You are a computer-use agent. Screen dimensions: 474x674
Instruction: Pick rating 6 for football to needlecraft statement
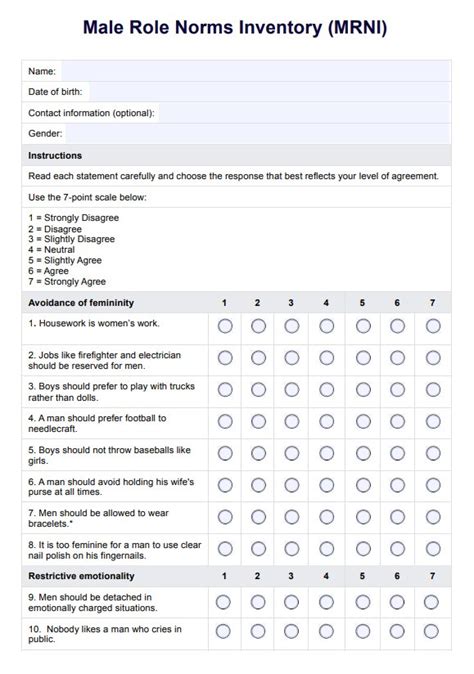coord(397,421)
